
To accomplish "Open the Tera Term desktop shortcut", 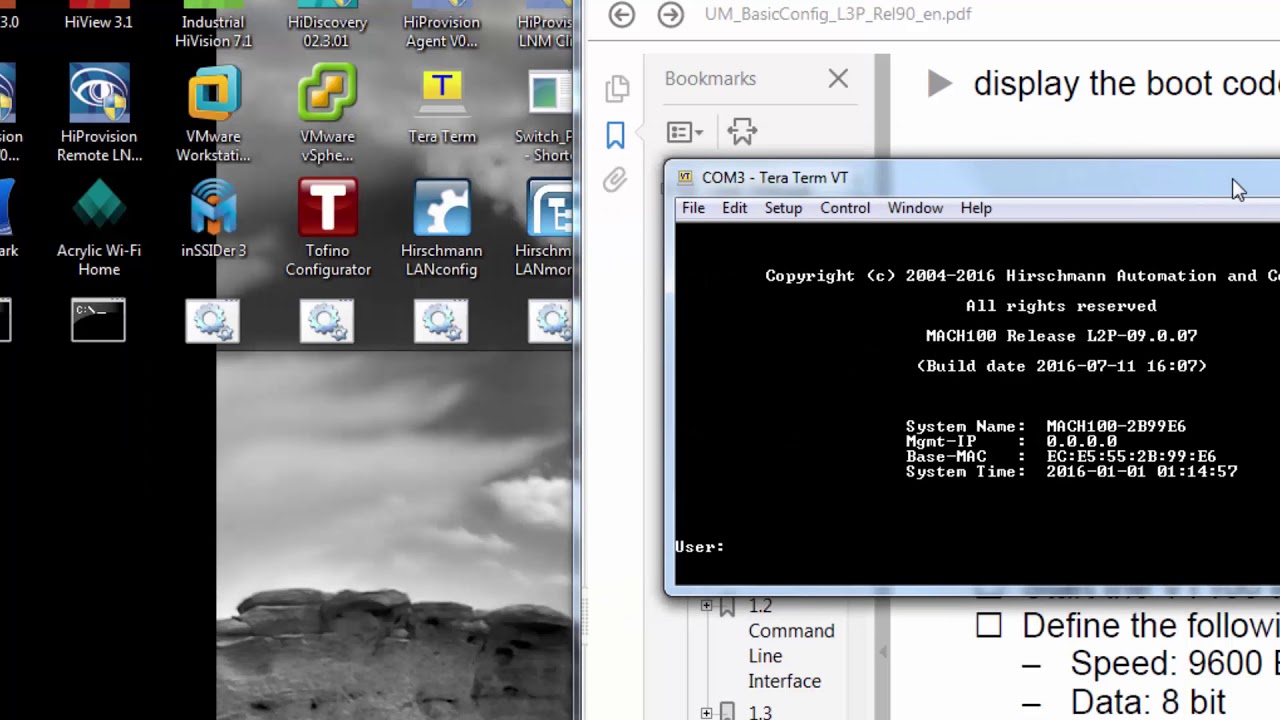I will (x=442, y=106).
